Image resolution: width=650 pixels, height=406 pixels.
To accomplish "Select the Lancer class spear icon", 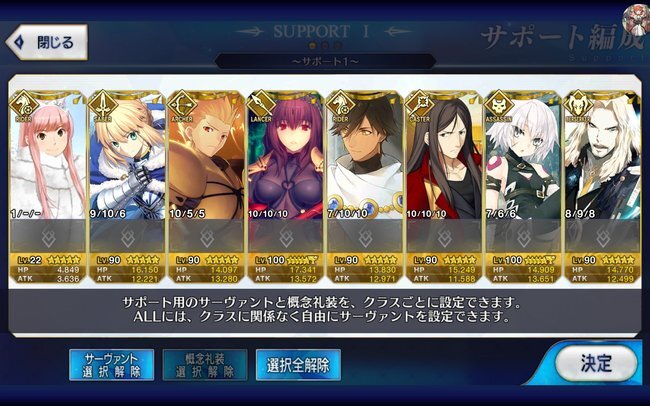I will pyautogui.click(x=261, y=105).
